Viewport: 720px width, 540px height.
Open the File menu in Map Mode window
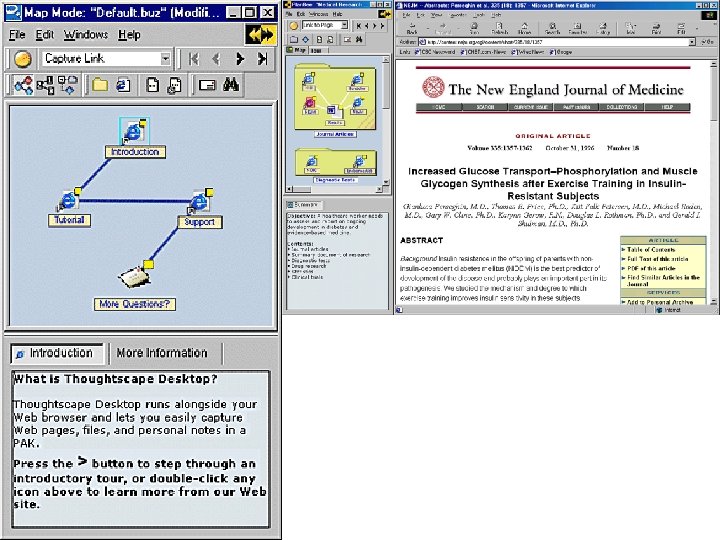point(17,34)
